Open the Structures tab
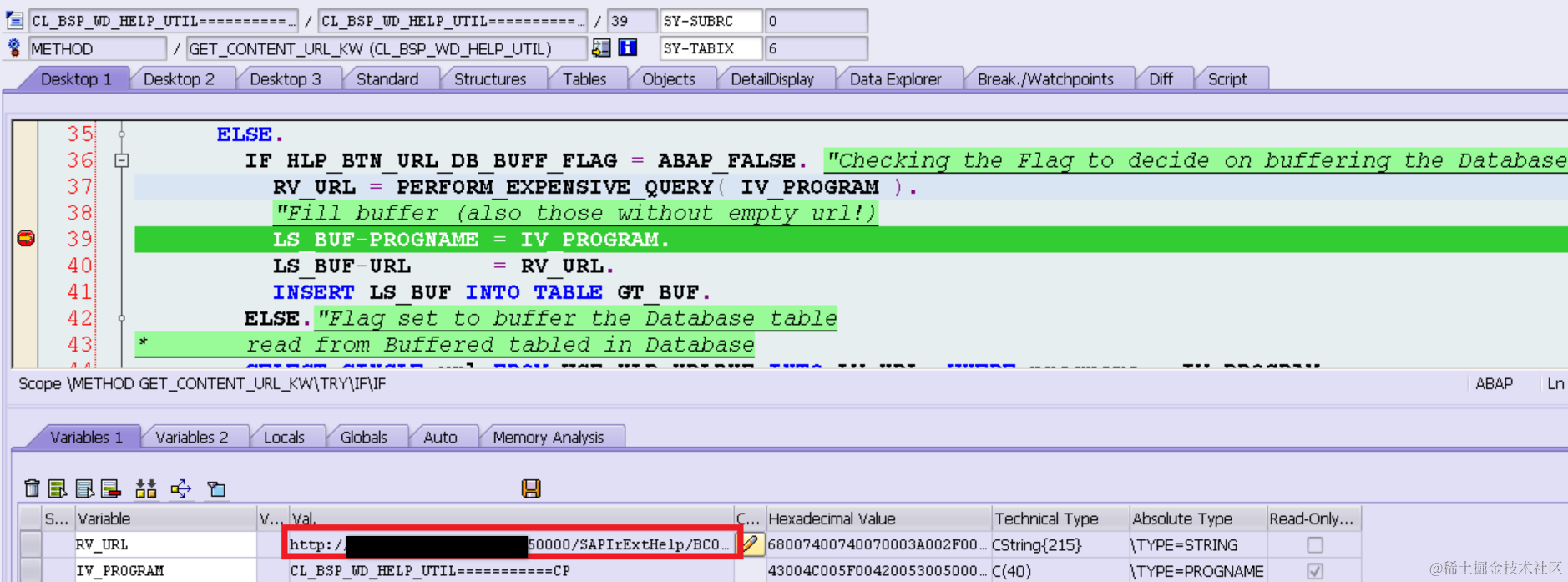Screen dimensions: 1568x582 click(490, 78)
